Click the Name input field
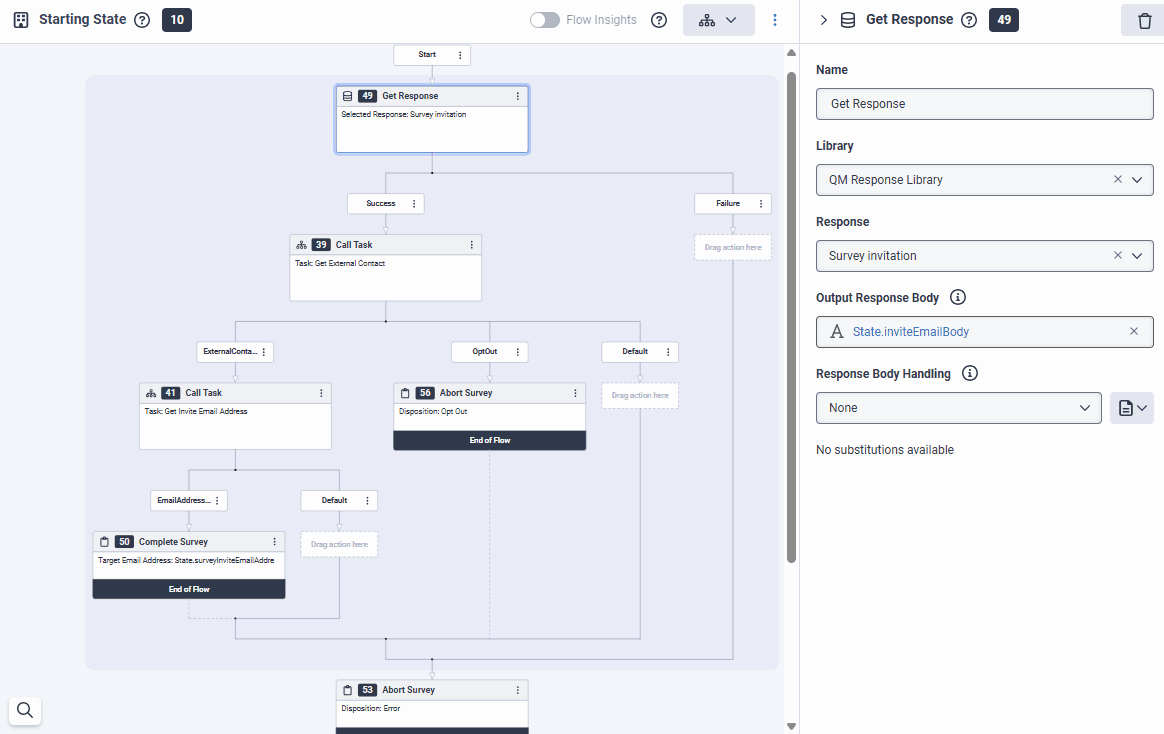 [984, 104]
